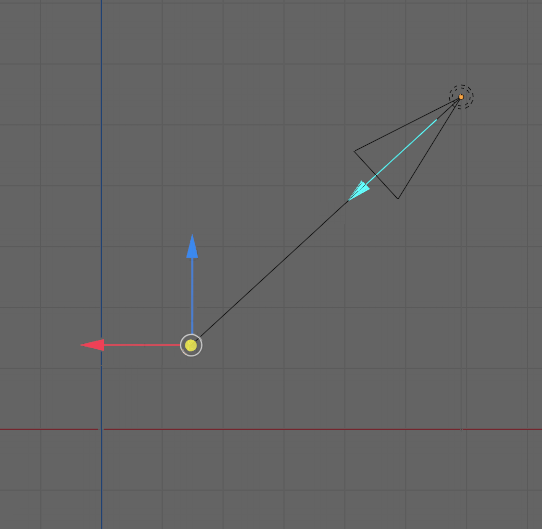The image size is (542, 529).
Task: Select the spot lamp cone outline
Action: tap(407, 148)
